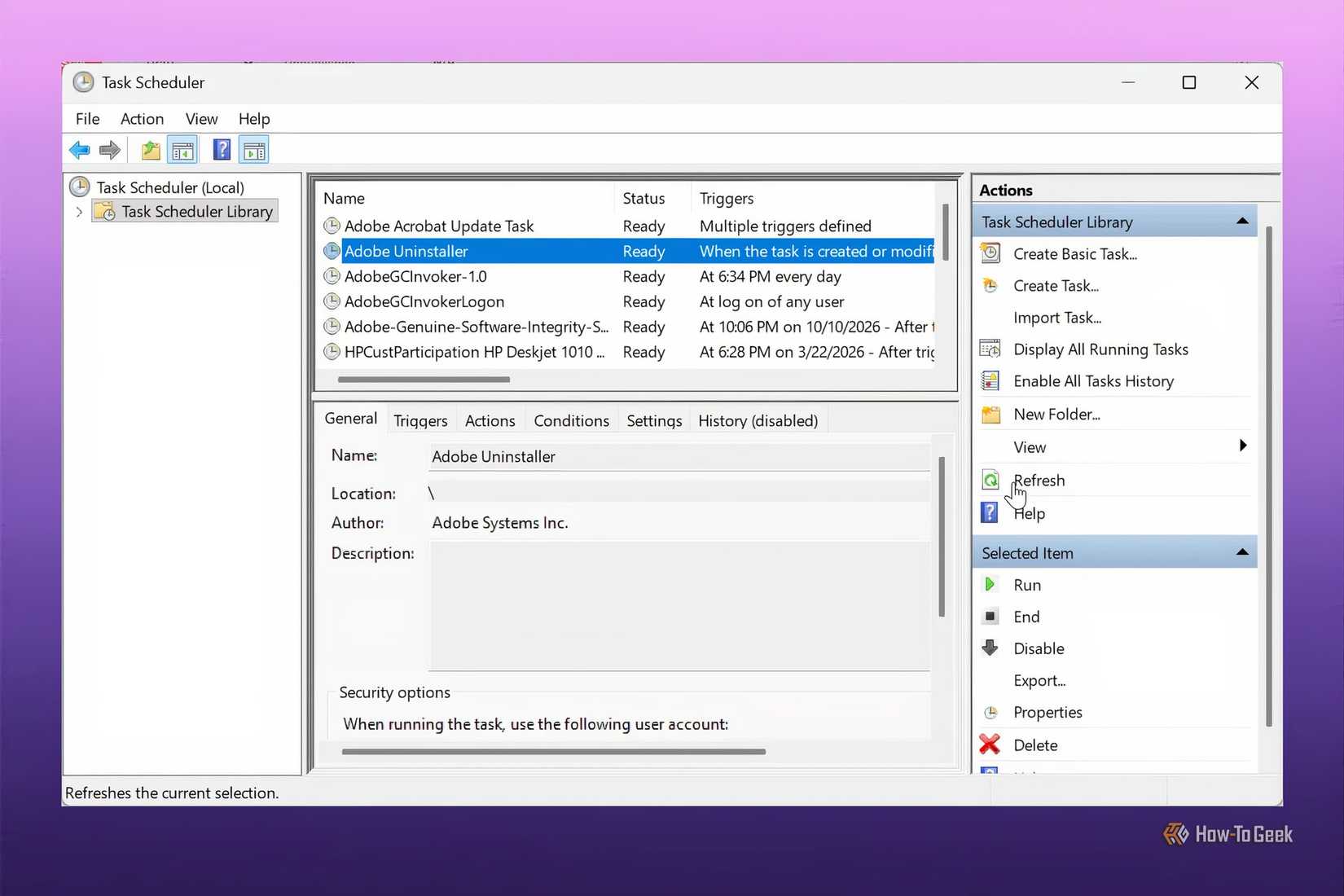Viewport: 1344px width, 896px height.
Task: Switch to the History (disabled) tab
Action: (x=758, y=420)
